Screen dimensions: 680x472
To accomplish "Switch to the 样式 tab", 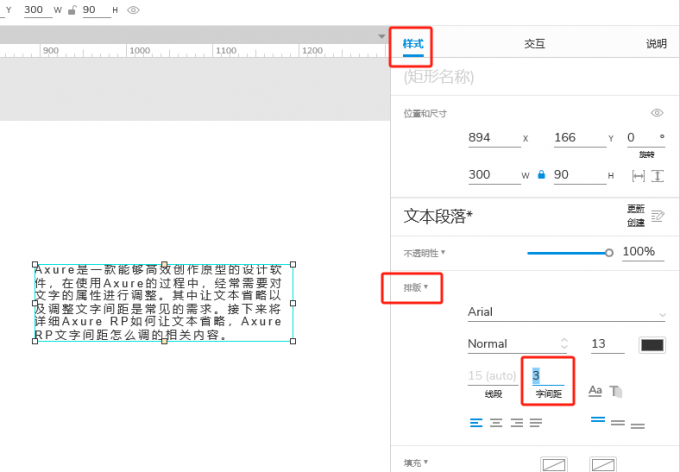I will coord(413,44).
